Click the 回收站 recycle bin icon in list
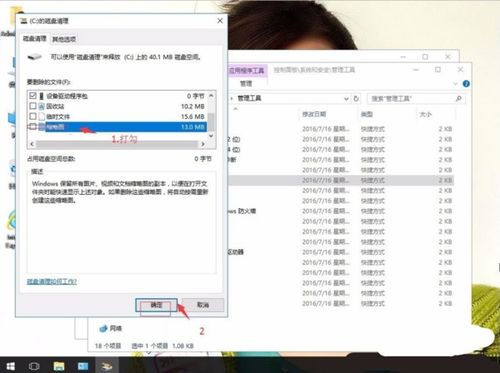Screen dimensions: 500x373 point(42,107)
